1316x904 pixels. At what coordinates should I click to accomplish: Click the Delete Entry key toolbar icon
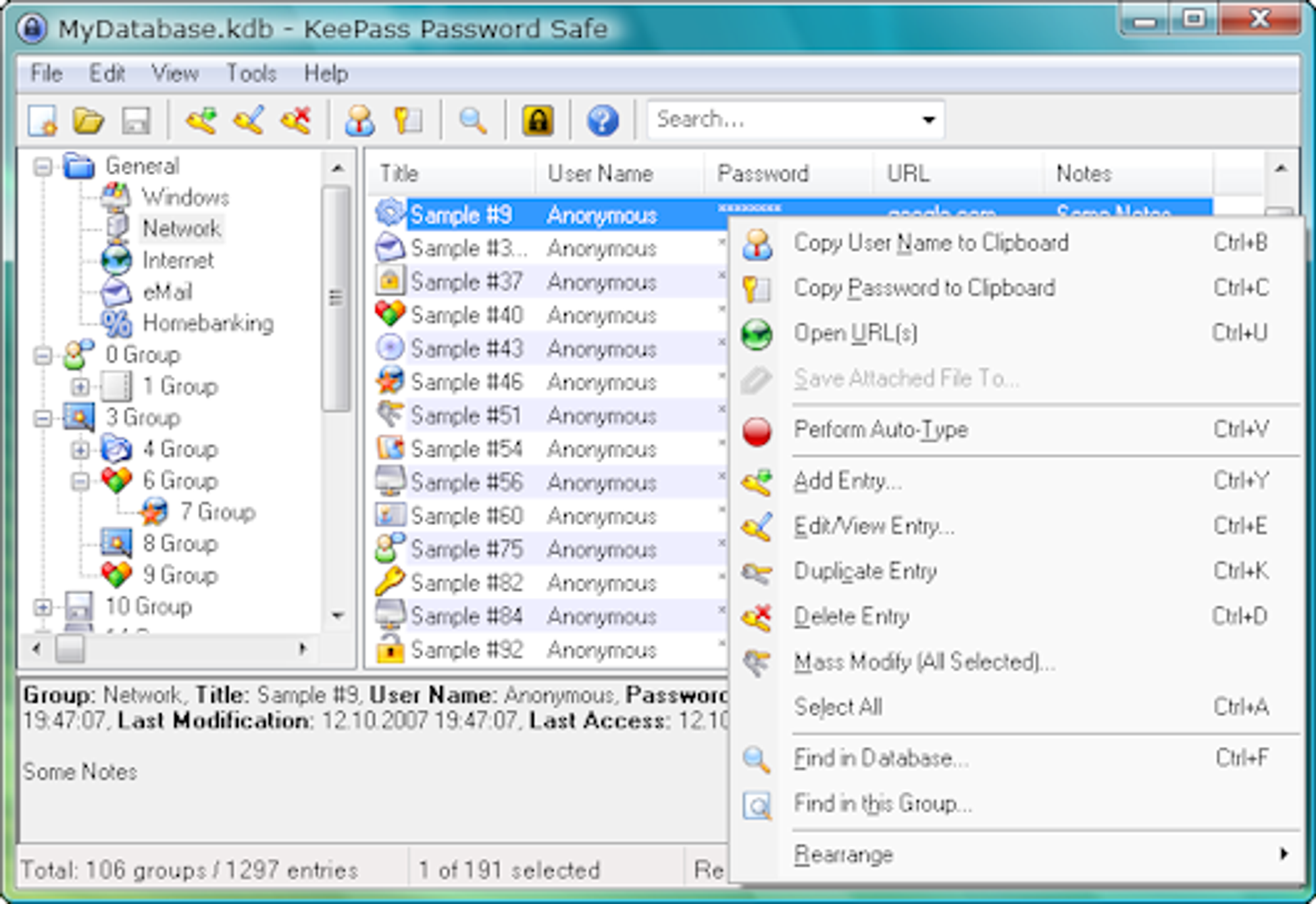coord(296,120)
